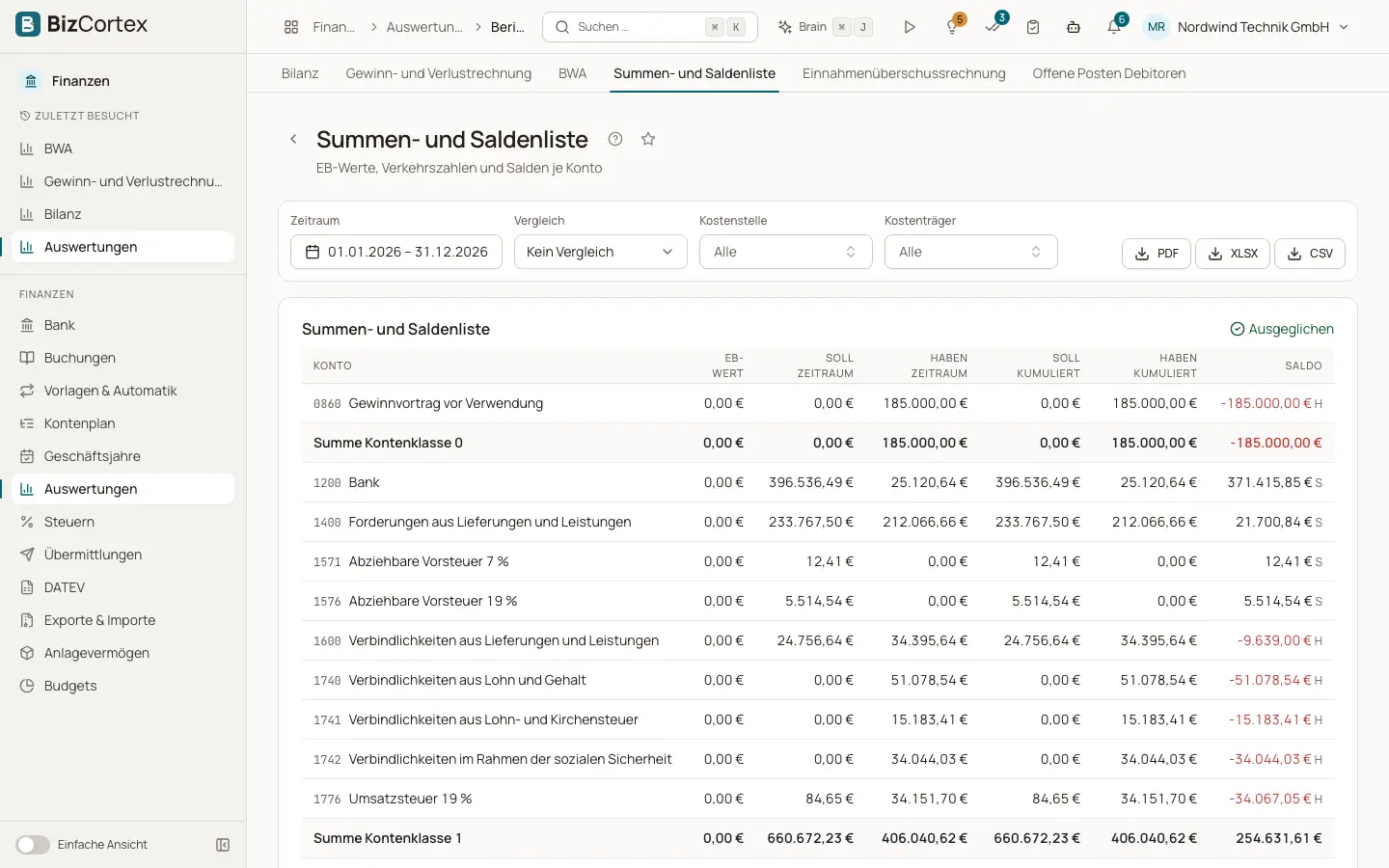Open DATEV in the sidebar

pos(123,587)
